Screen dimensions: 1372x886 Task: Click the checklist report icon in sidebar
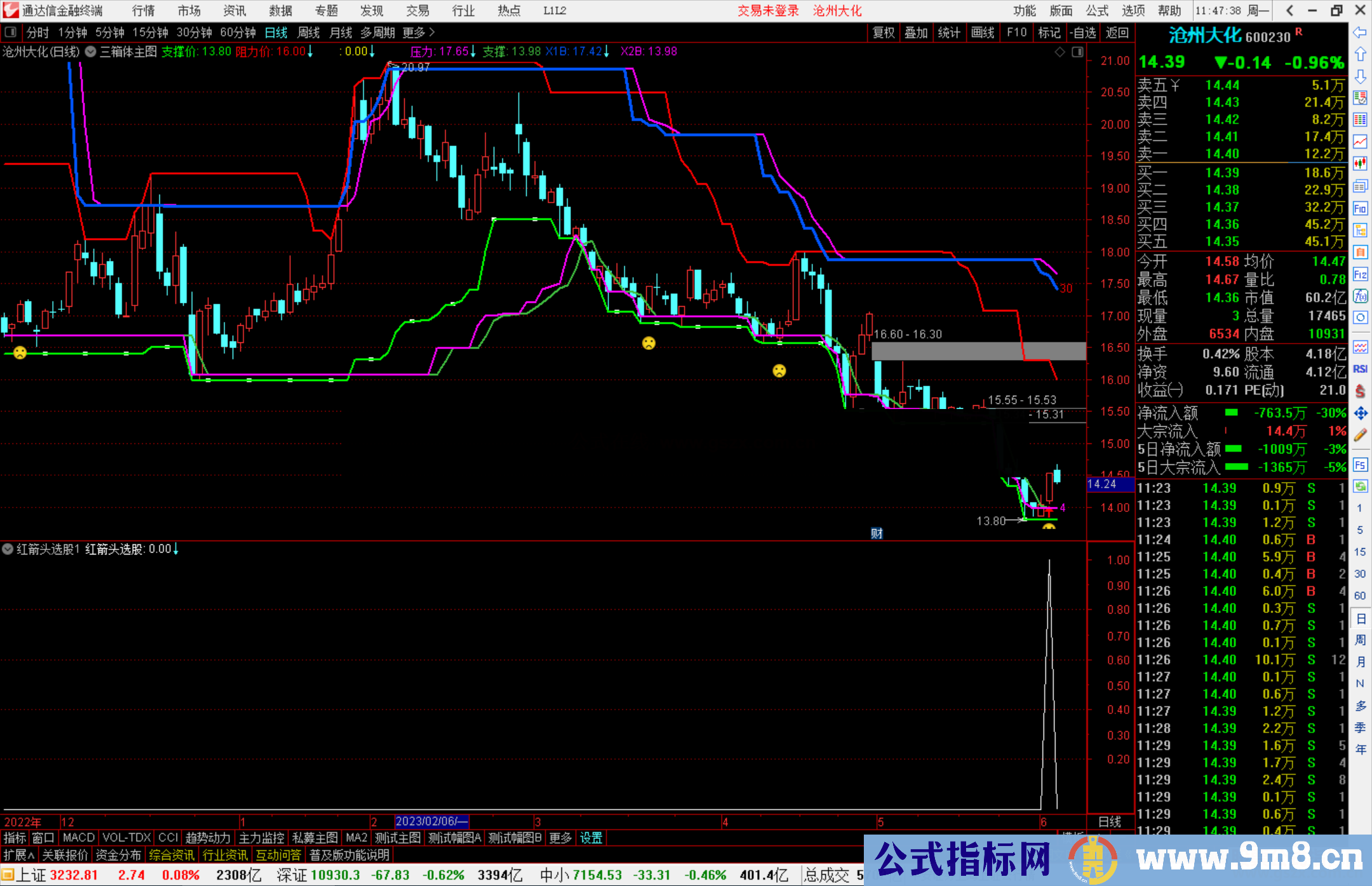1360,98
